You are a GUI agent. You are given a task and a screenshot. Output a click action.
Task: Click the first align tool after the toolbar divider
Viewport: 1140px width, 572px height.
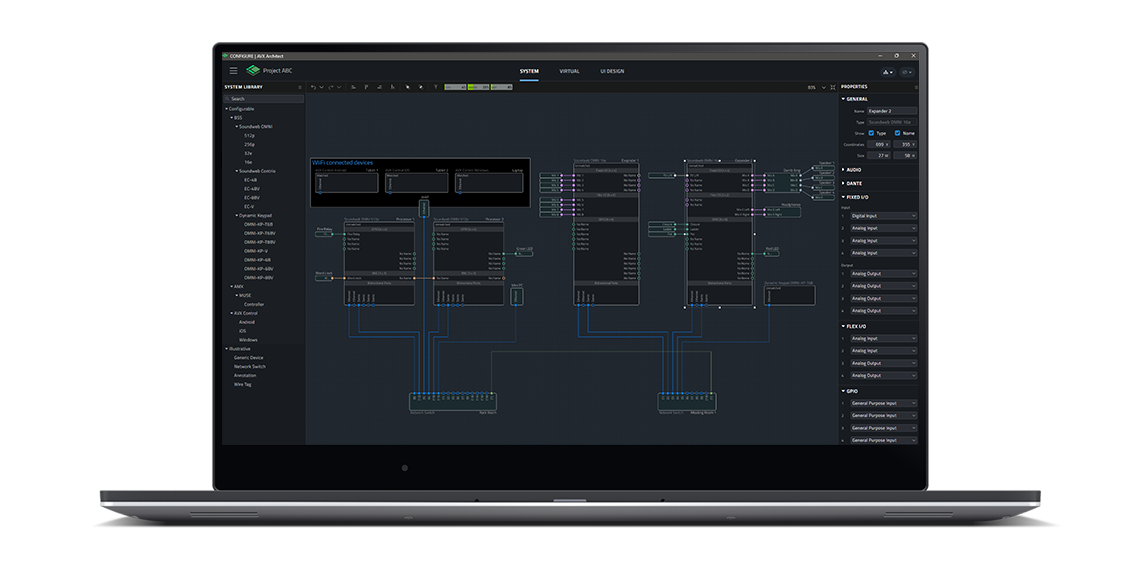(x=354, y=87)
